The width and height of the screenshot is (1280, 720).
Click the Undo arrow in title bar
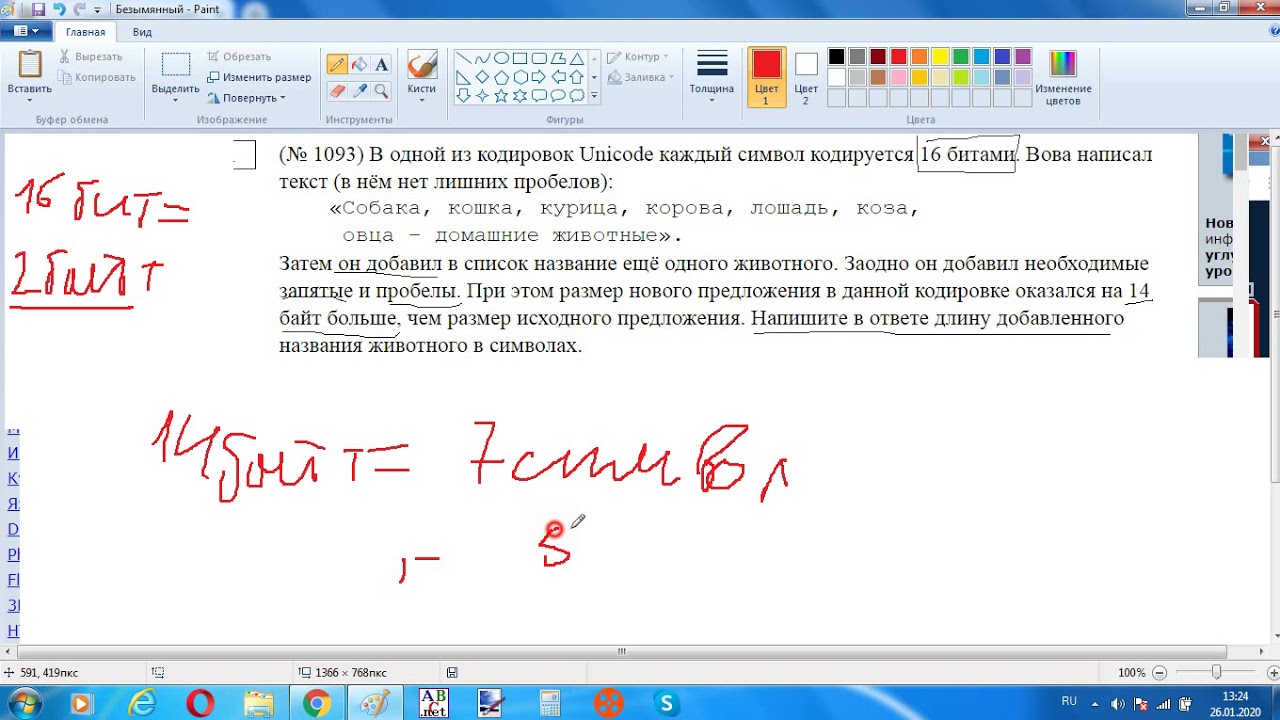[x=59, y=9]
